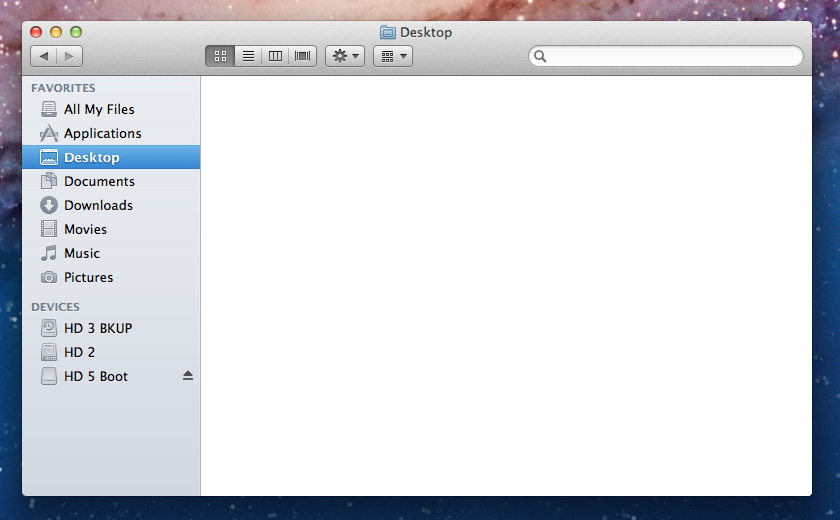The width and height of the screenshot is (840, 520).
Task: Click the All My Files sidebar icon
Action: [49, 109]
